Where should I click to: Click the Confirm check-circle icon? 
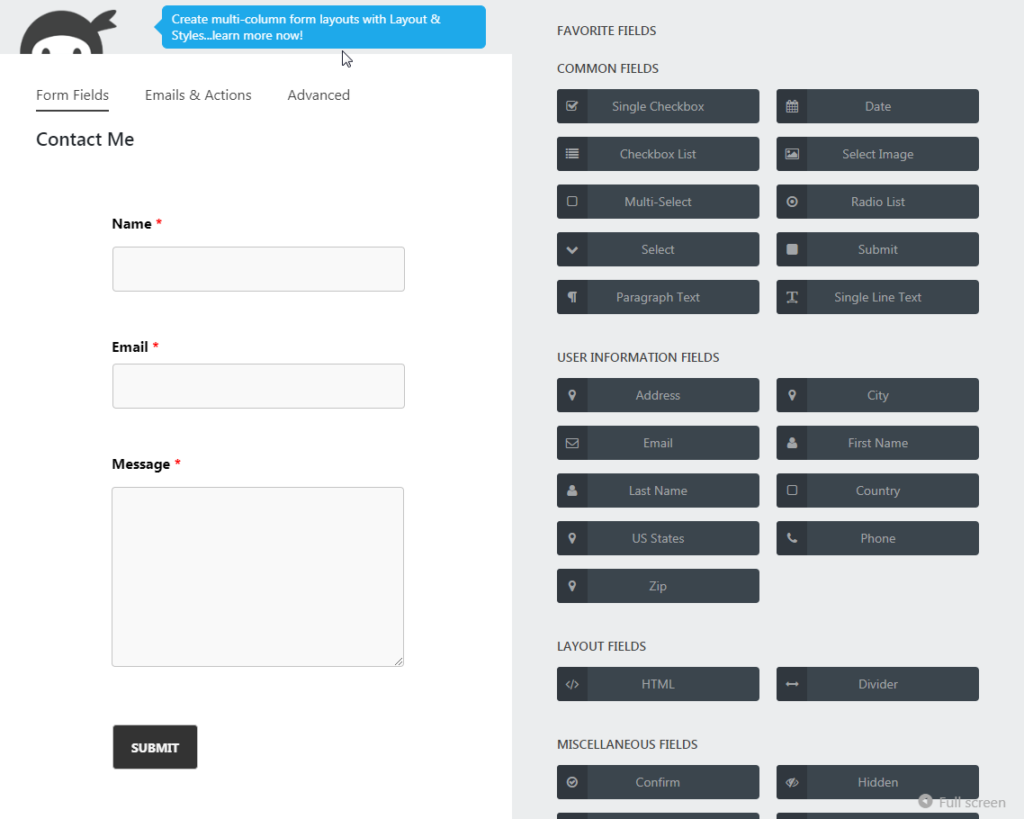(x=572, y=782)
